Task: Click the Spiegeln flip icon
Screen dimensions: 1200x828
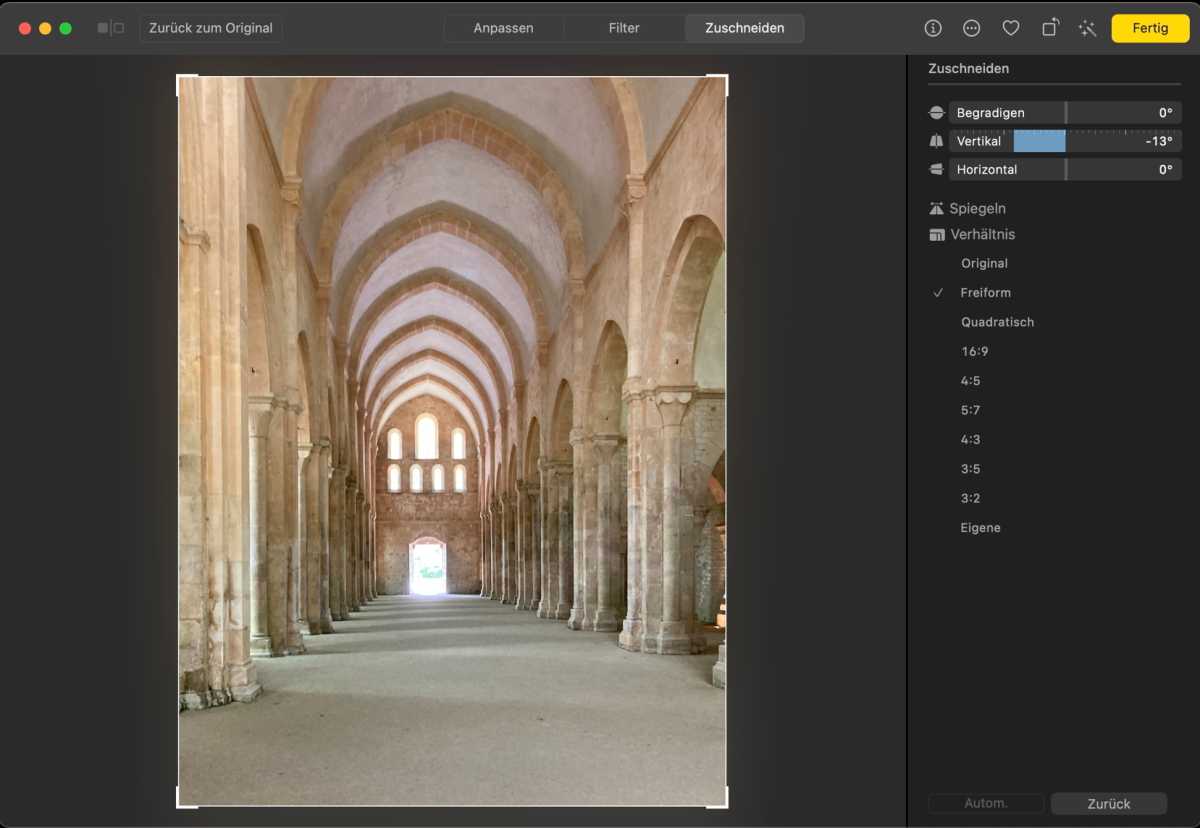Action: pyautogui.click(x=936, y=208)
